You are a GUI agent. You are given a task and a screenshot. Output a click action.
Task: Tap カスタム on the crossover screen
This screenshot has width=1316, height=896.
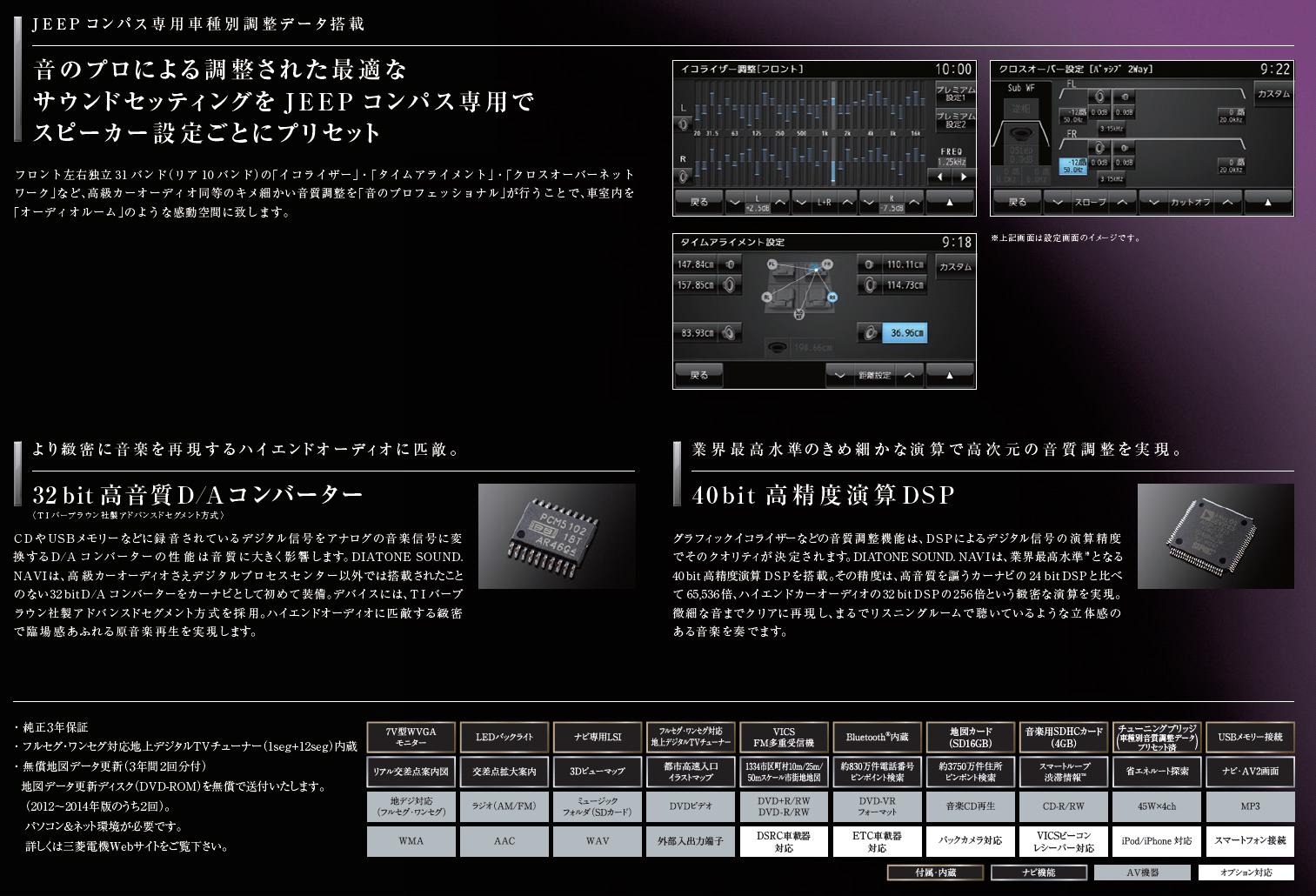click(x=1273, y=94)
